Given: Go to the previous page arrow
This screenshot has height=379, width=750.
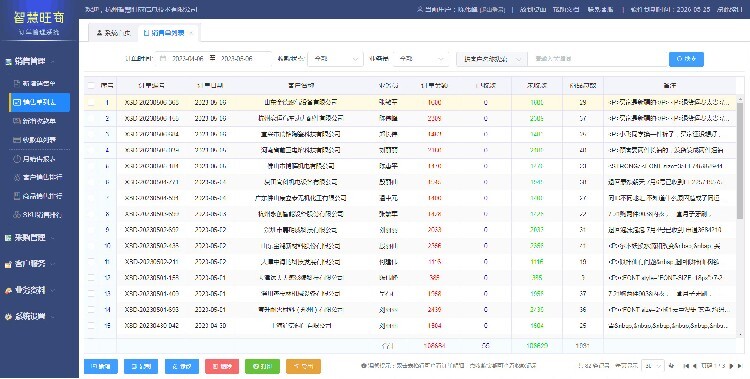Looking at the screenshot, I should click(x=695, y=366).
